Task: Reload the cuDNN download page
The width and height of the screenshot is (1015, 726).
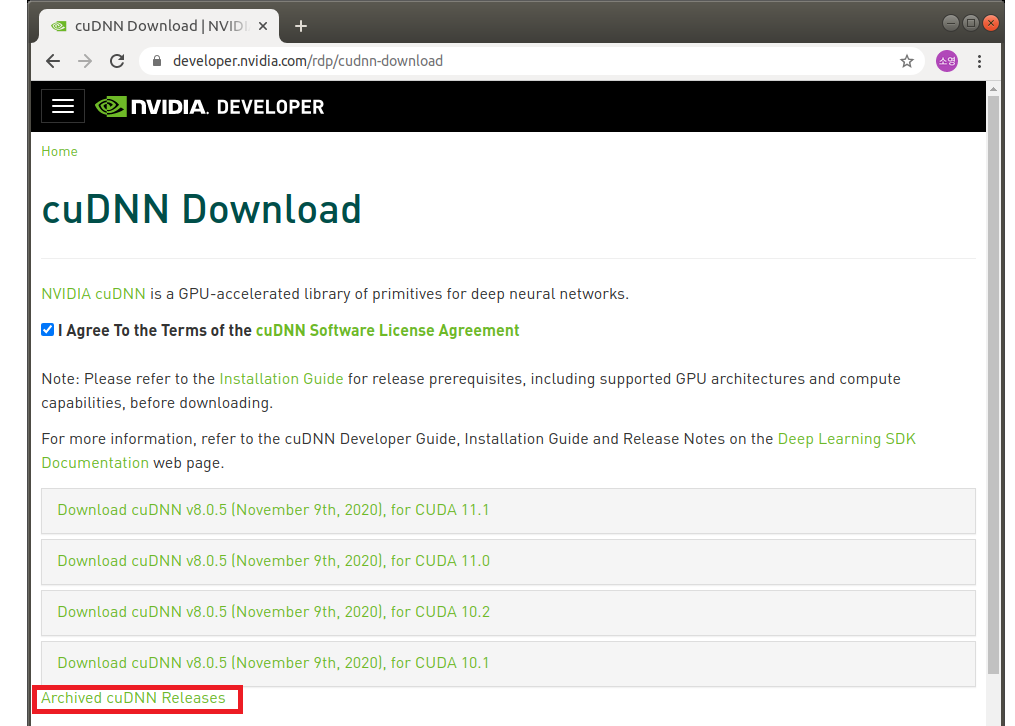Action: [x=117, y=61]
